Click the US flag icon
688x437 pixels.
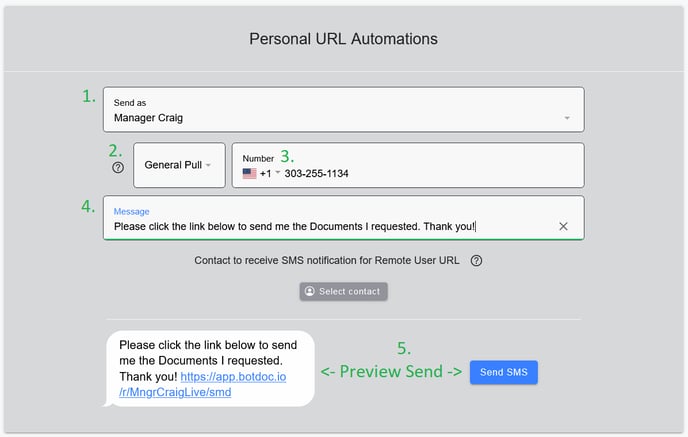249,174
